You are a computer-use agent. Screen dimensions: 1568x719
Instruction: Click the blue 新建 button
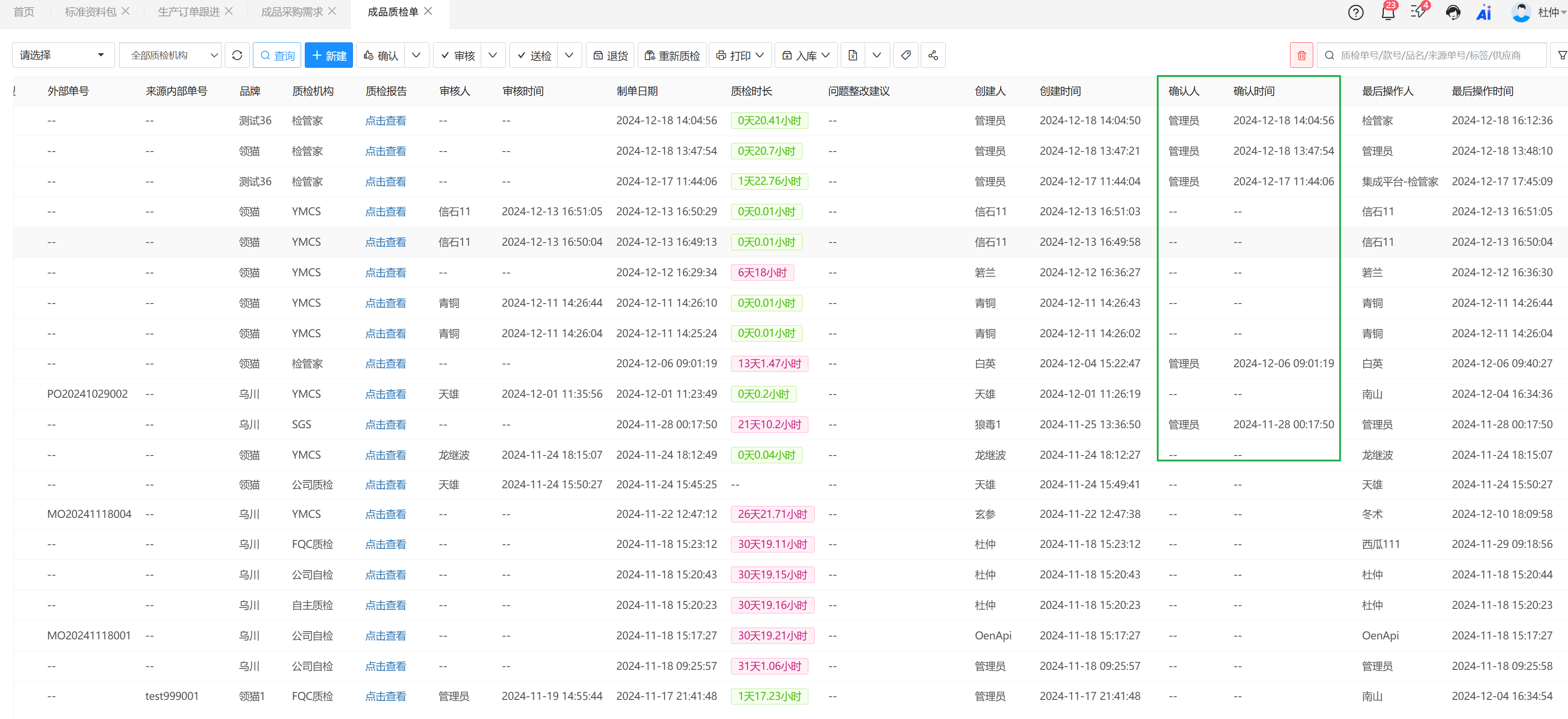click(x=329, y=56)
